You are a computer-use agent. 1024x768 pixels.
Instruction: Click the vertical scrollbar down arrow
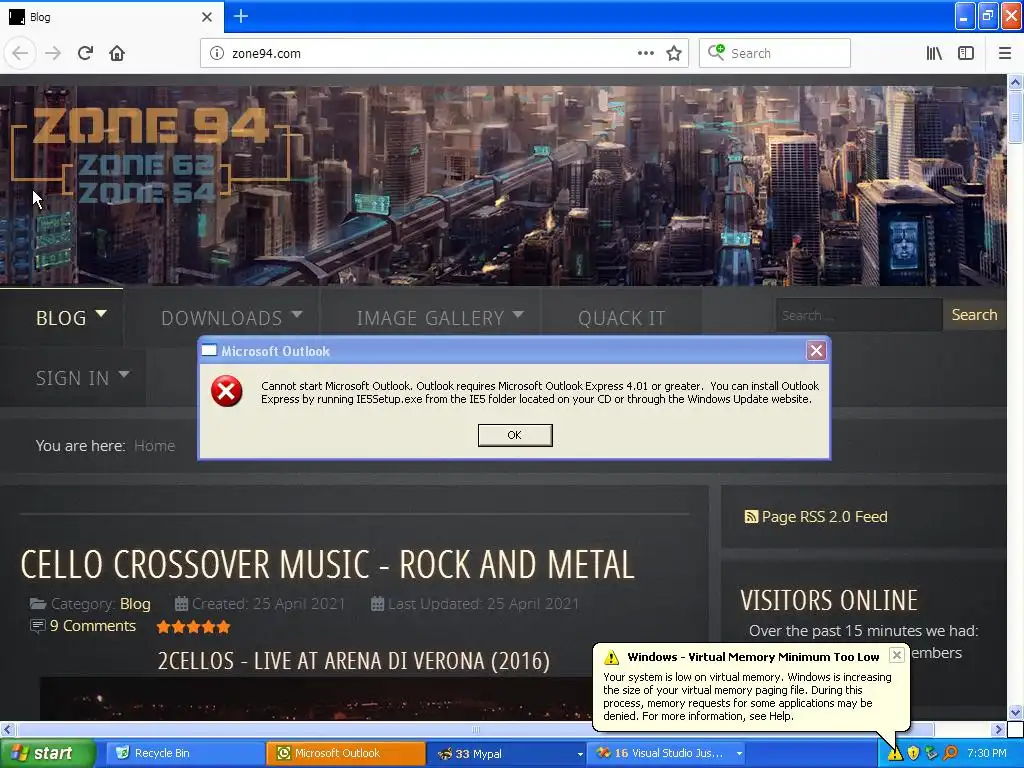[1015, 712]
